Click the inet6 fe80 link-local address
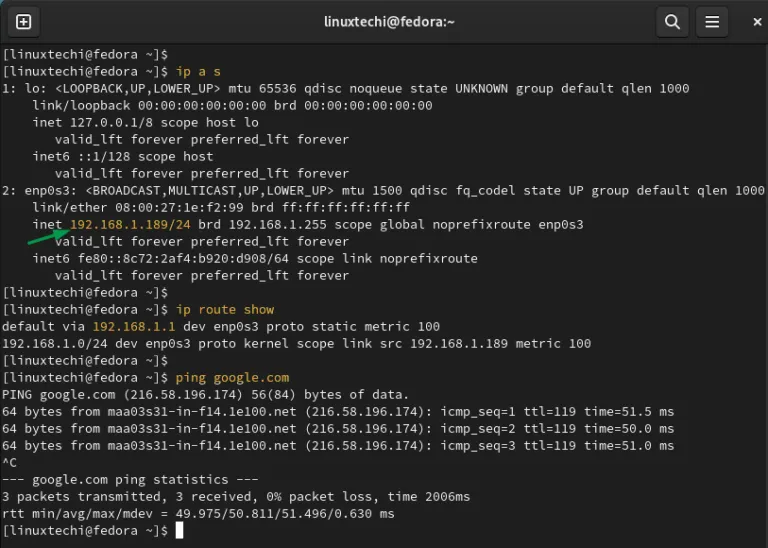The image size is (768, 548). 183,259
